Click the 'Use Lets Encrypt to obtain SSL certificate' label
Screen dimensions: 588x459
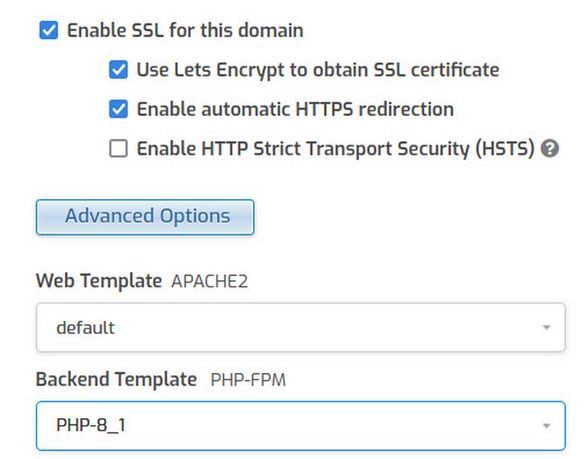click(x=318, y=70)
